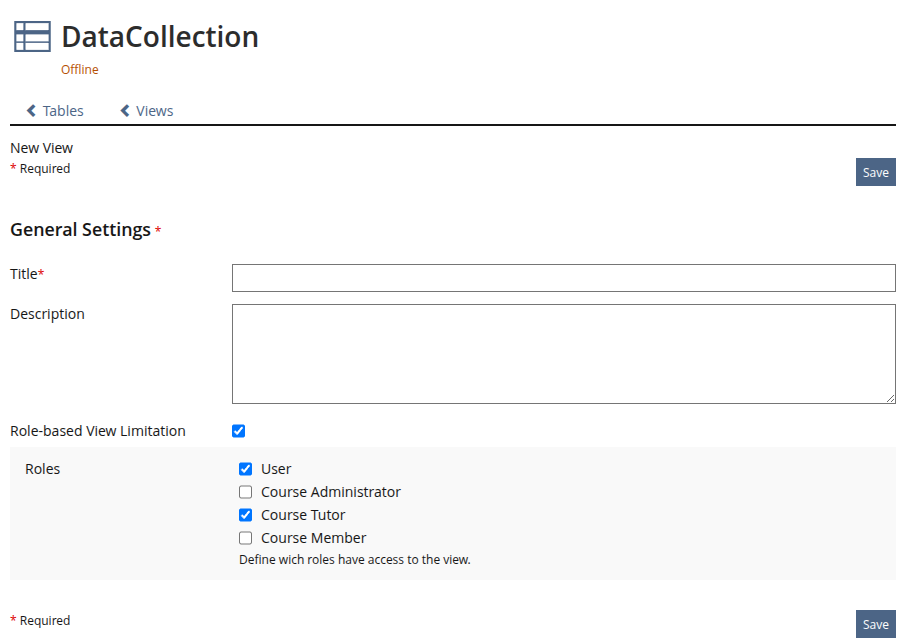Image resolution: width=903 pixels, height=638 pixels.
Task: Enable the Course Administrator role checkbox
Action: click(246, 492)
